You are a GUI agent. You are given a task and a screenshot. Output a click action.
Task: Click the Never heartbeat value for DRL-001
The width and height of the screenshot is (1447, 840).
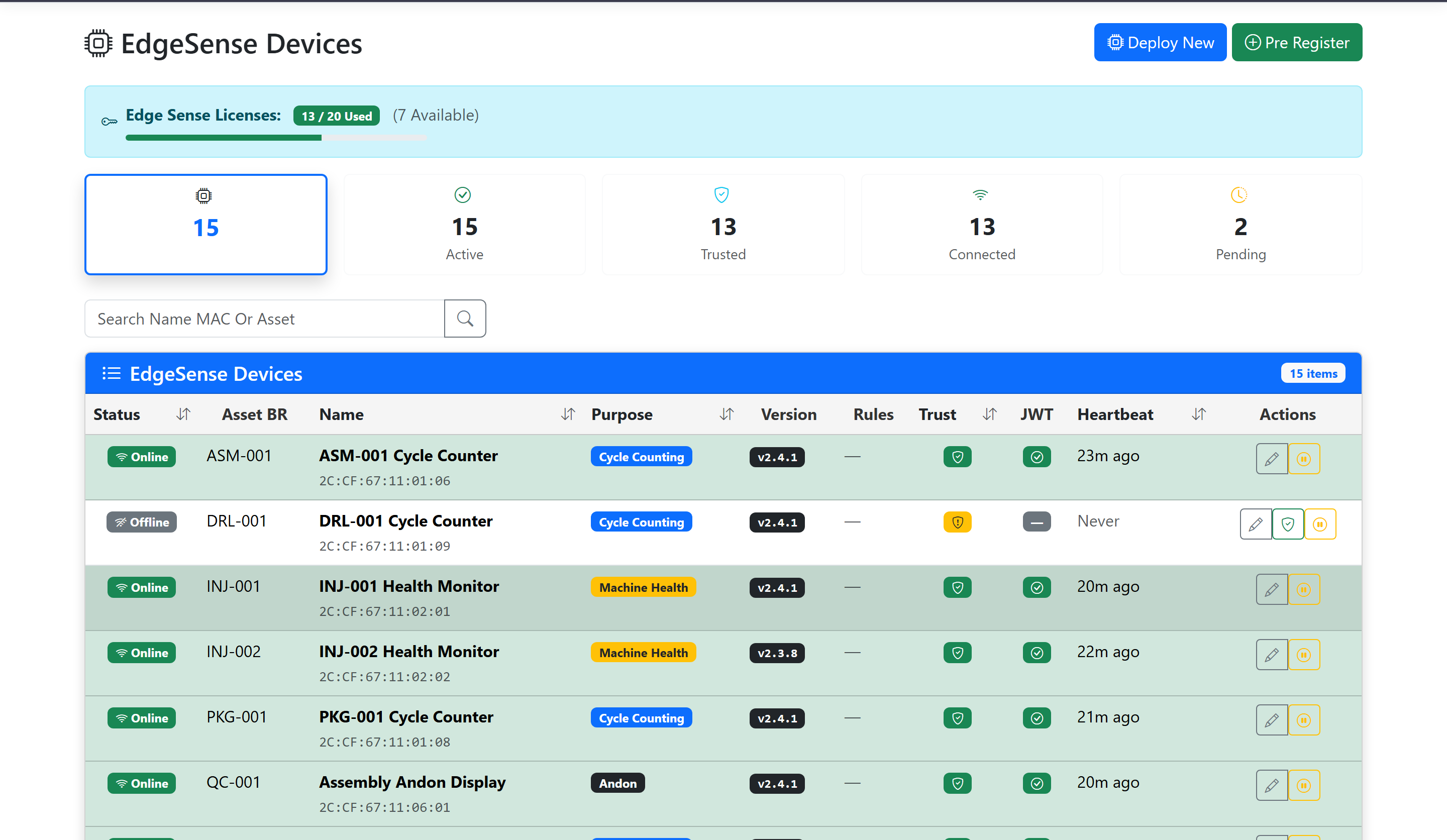pyautogui.click(x=1098, y=521)
